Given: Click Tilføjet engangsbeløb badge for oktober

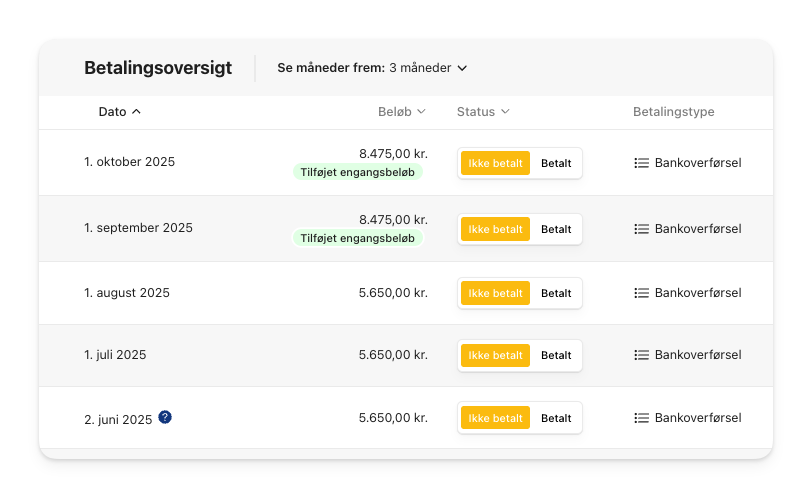Looking at the screenshot, I should [358, 172].
